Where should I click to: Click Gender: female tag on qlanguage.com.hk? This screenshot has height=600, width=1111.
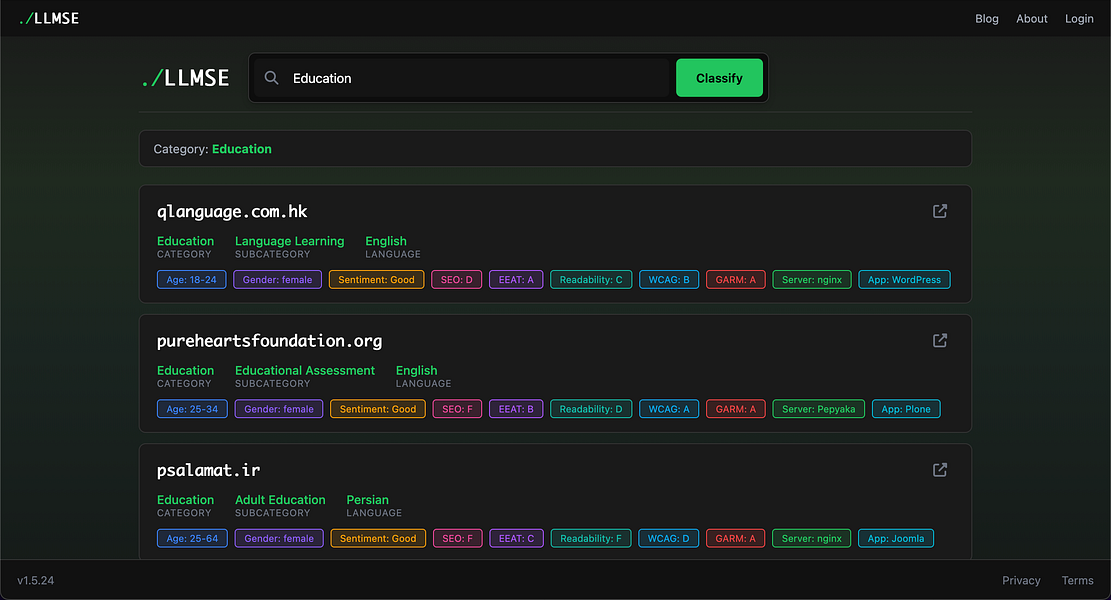pyautogui.click(x=277, y=280)
